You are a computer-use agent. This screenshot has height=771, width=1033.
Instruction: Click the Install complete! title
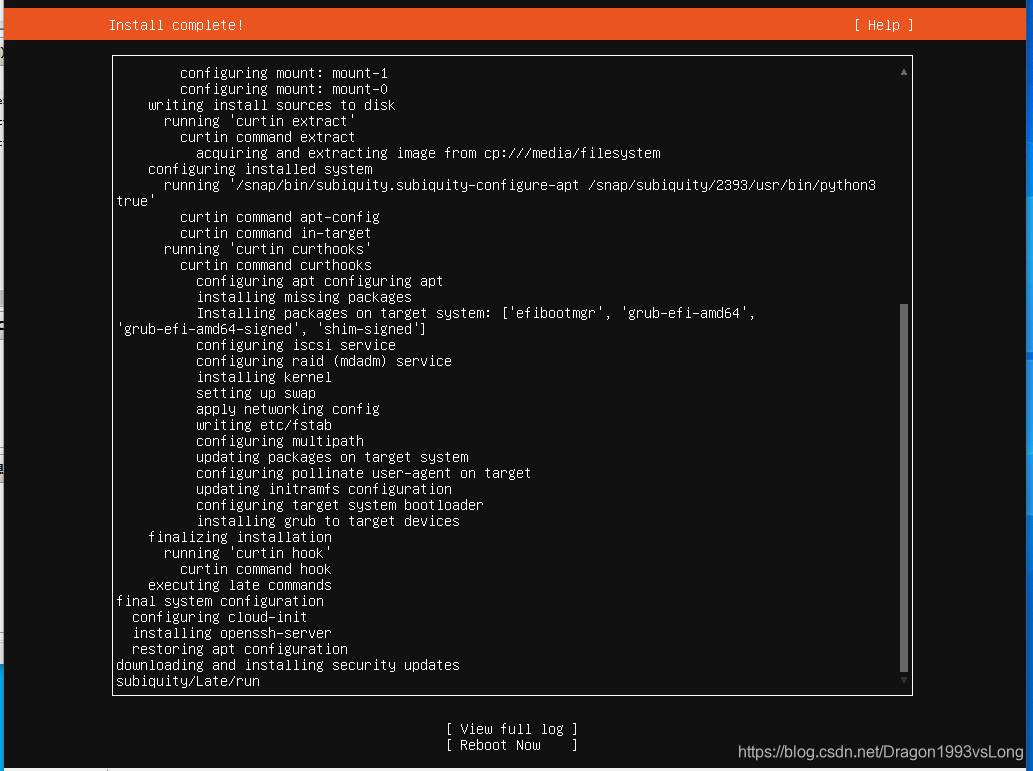pyautogui.click(x=176, y=24)
